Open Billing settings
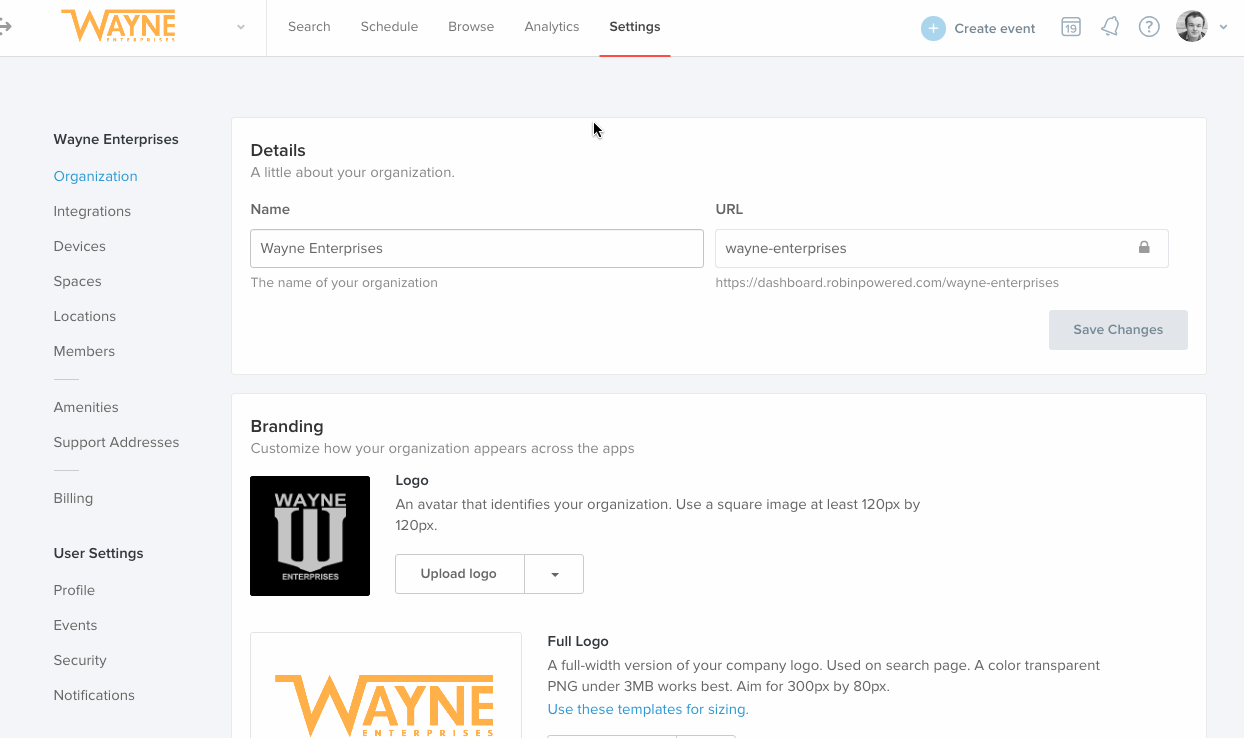This screenshot has width=1244, height=738. [73, 498]
